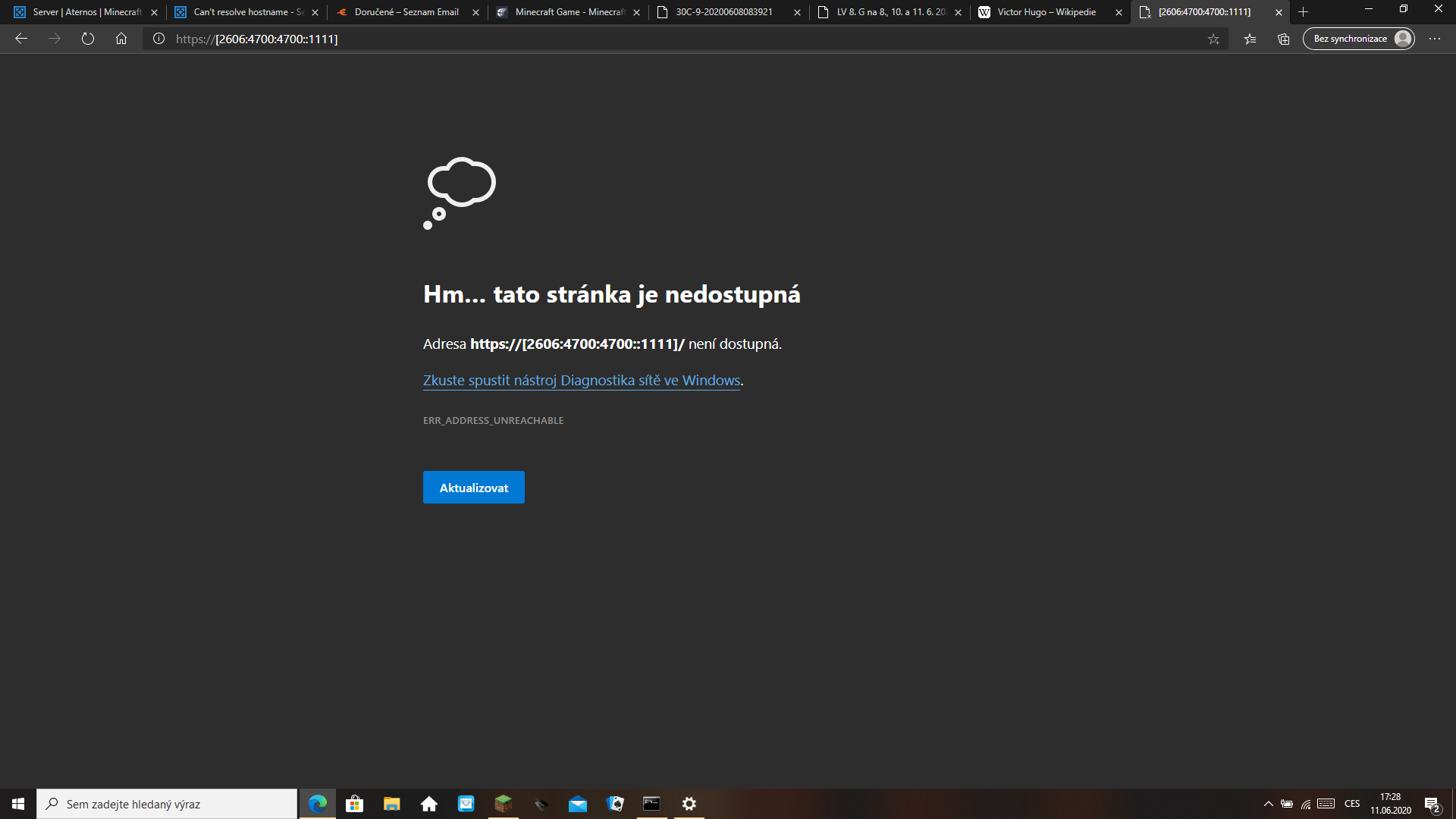Viewport: 1456px width, 819px height.
Task: Open File Explorer from the taskbar
Action: tap(392, 804)
